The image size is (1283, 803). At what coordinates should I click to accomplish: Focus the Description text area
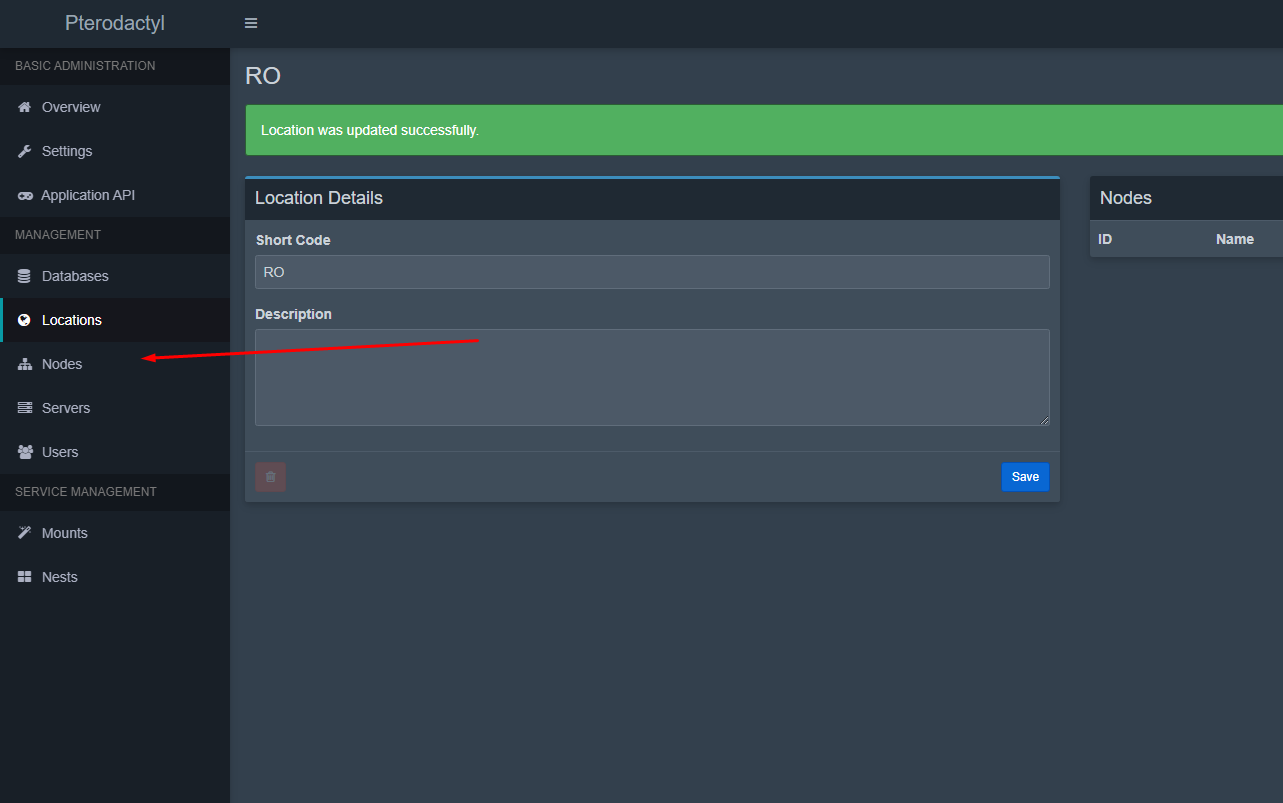point(652,377)
